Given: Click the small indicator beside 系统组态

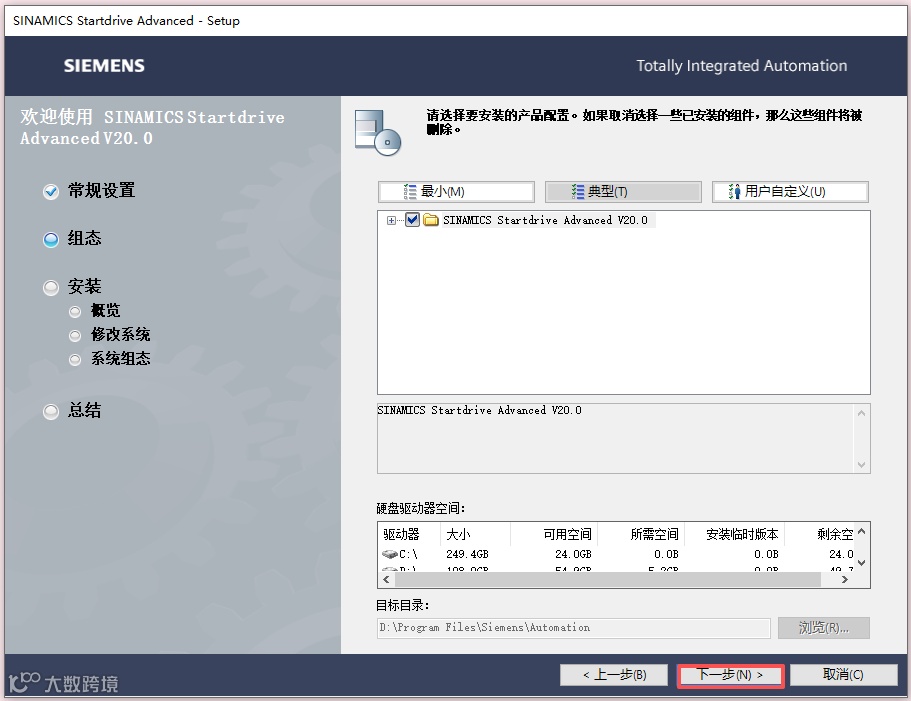Looking at the screenshot, I should pos(75,360).
